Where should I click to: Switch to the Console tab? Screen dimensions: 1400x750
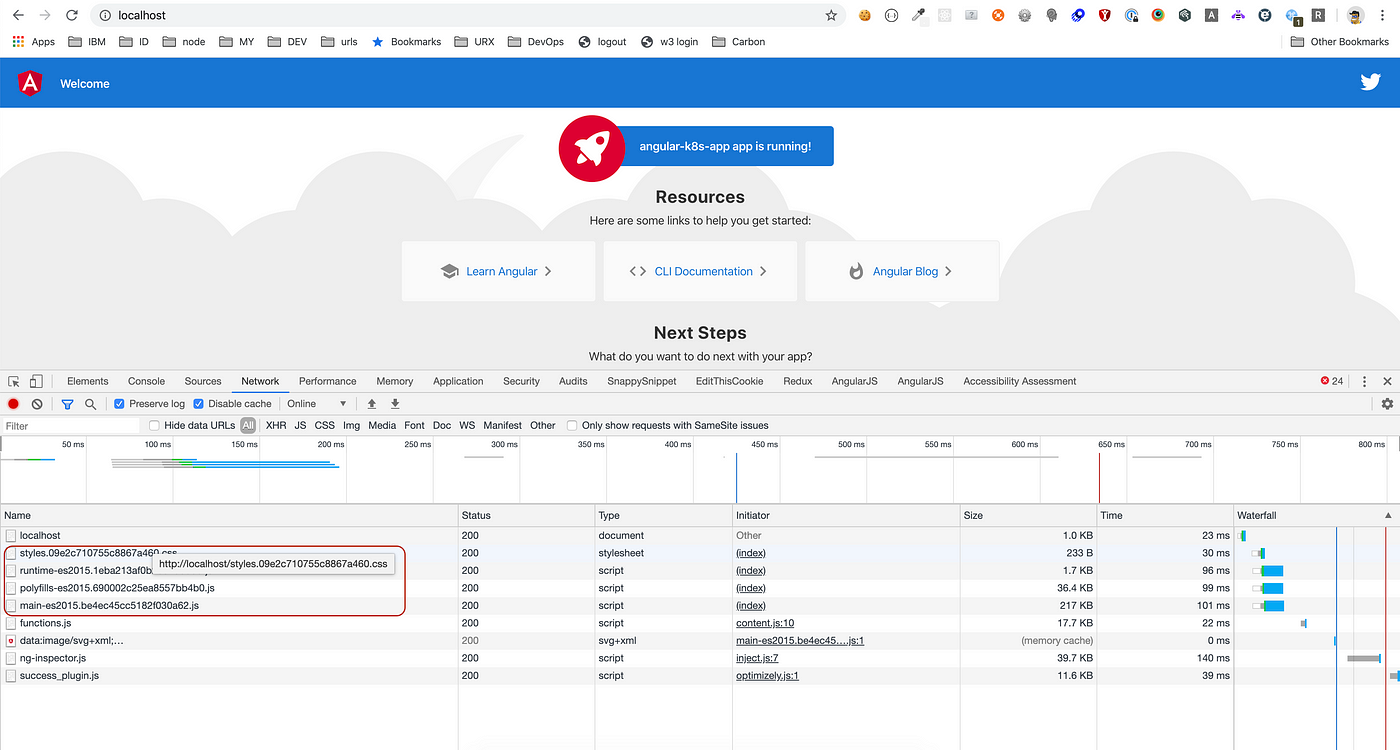pyautogui.click(x=146, y=381)
